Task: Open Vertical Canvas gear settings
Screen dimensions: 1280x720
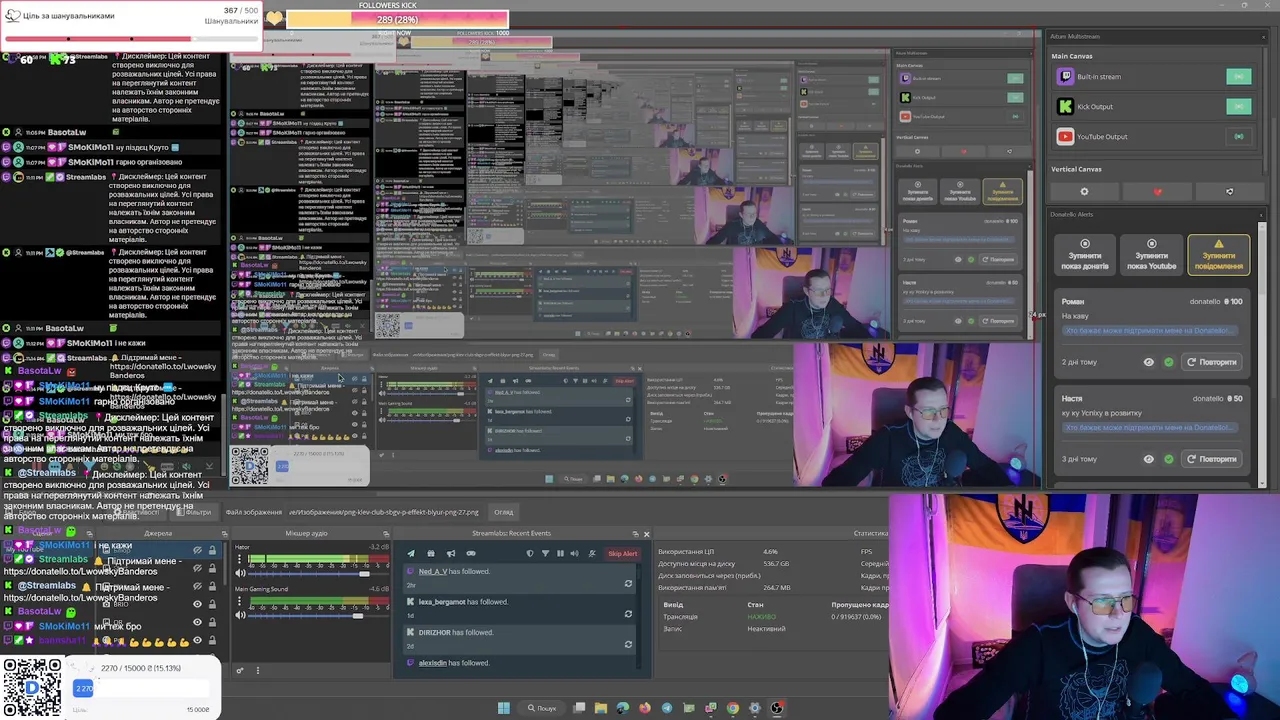Action: [1084, 191]
